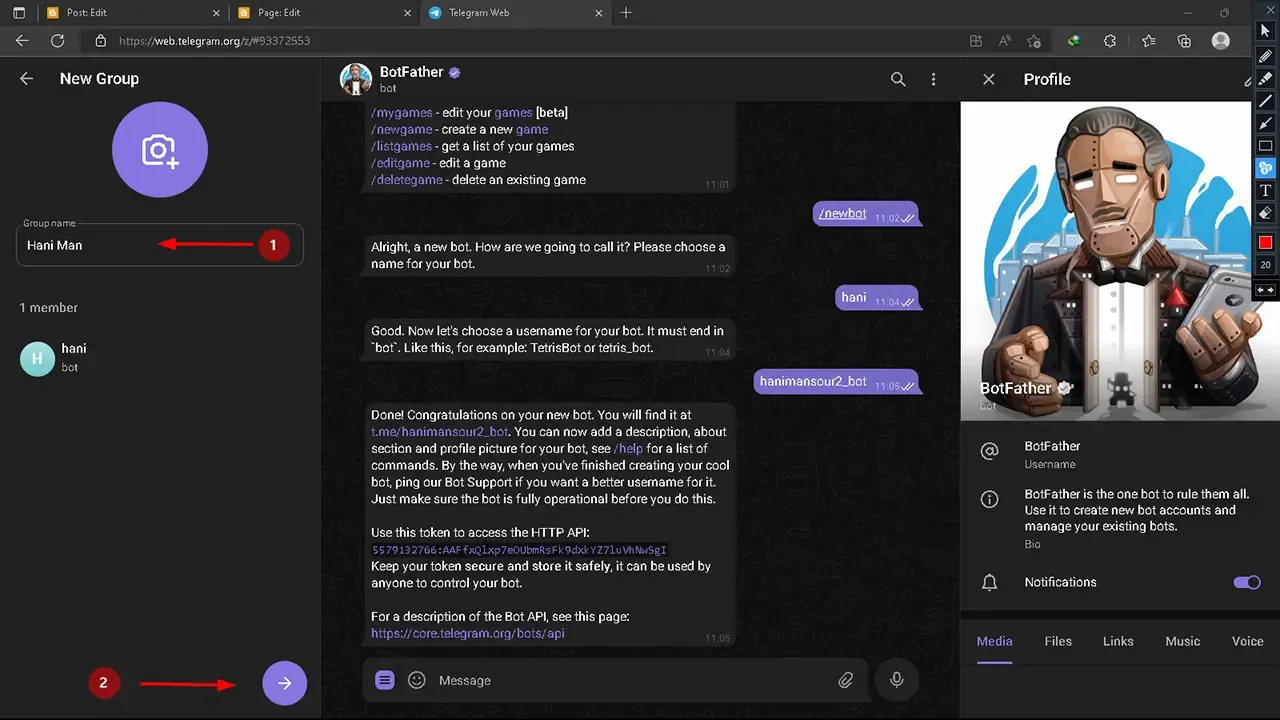Screen dimensions: 1280x720
Task: Search within the BotFather chat
Action: pos(898,79)
